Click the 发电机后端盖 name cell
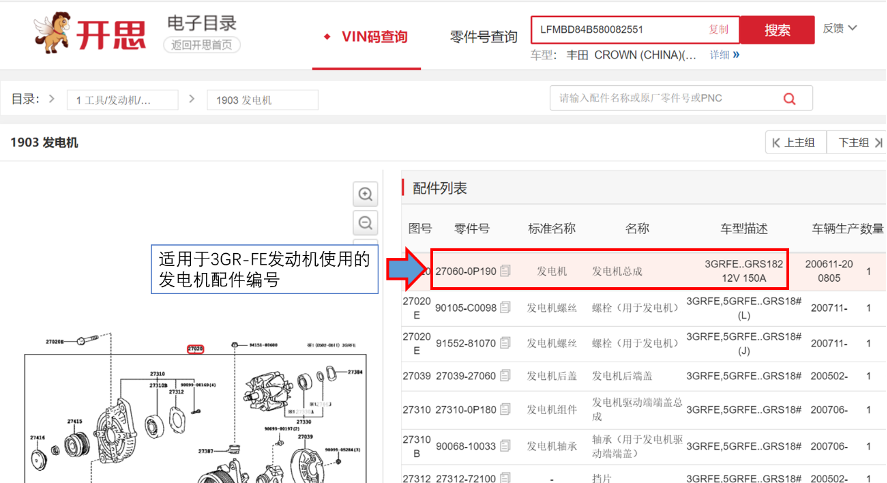 pos(622,376)
